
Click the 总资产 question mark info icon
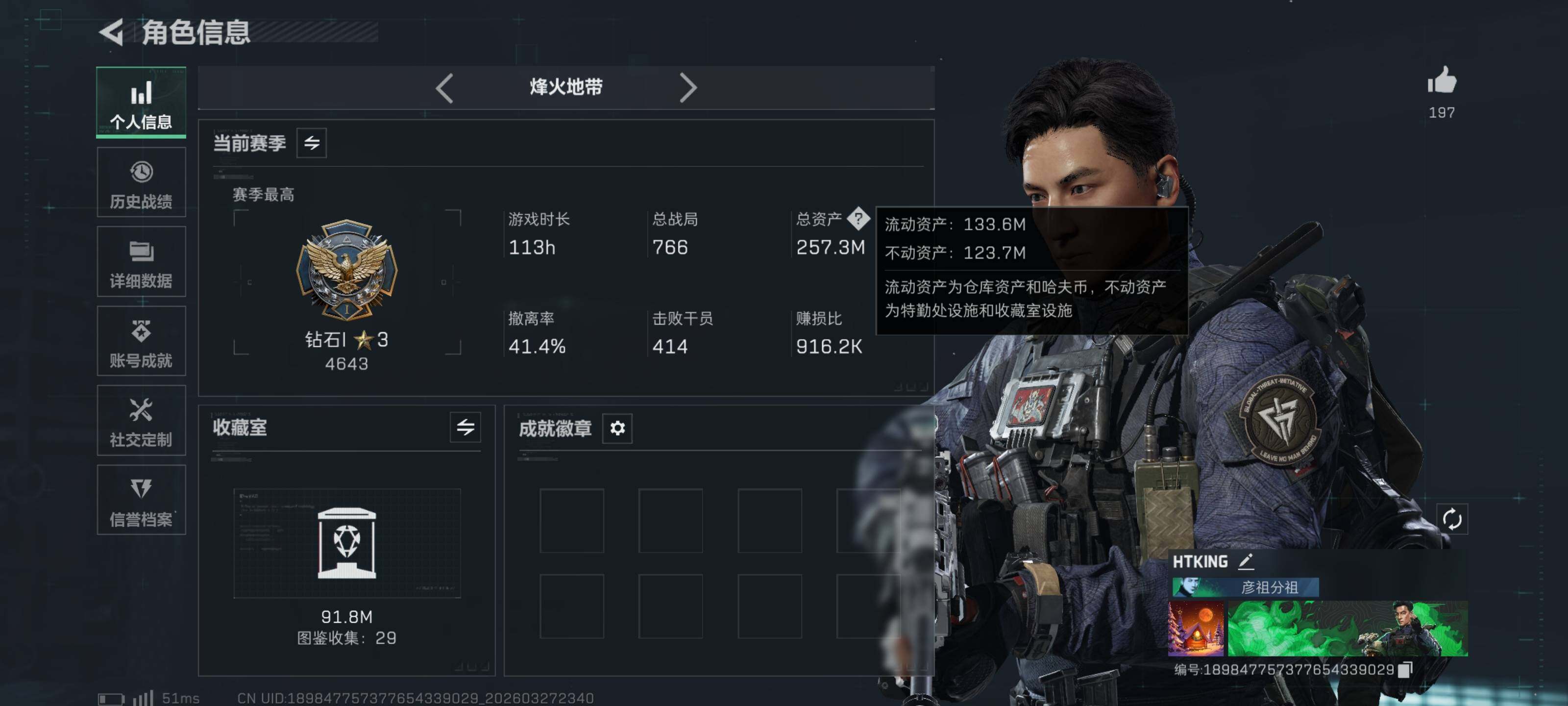click(858, 218)
